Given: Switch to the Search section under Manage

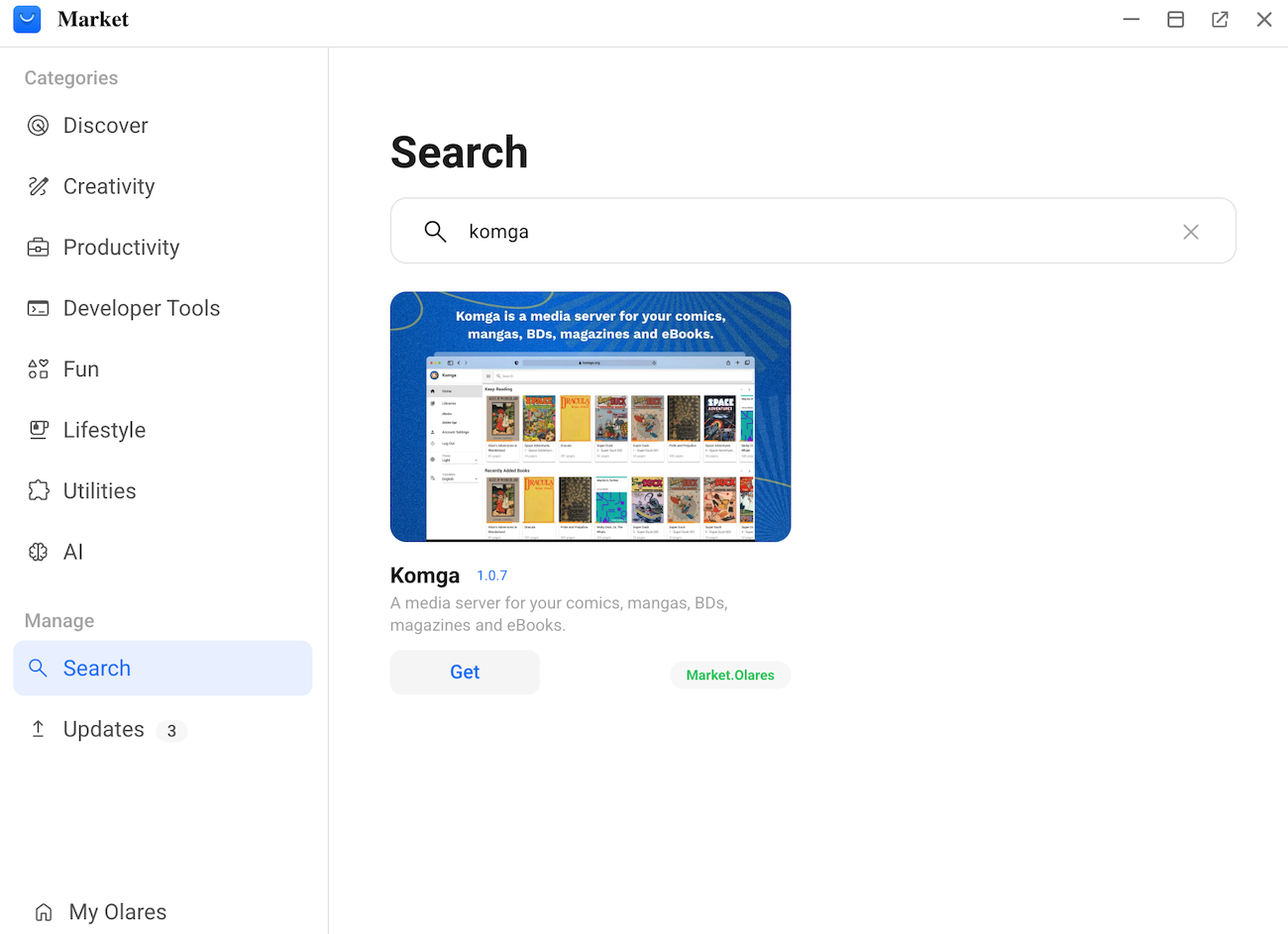Looking at the screenshot, I should click(97, 668).
